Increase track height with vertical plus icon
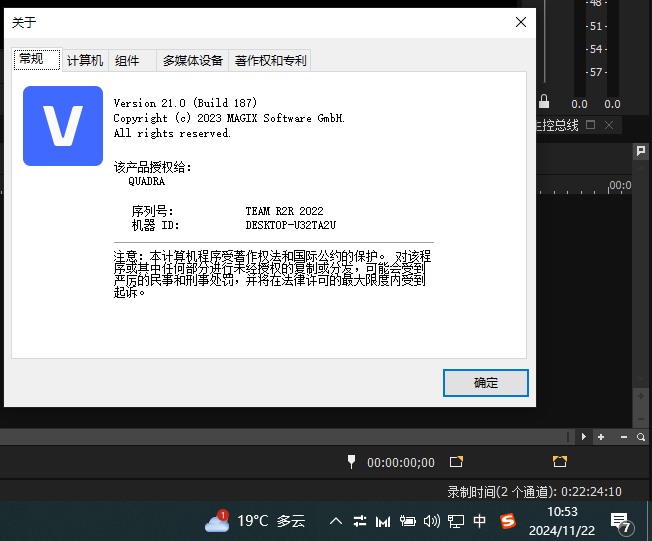 click(641, 396)
